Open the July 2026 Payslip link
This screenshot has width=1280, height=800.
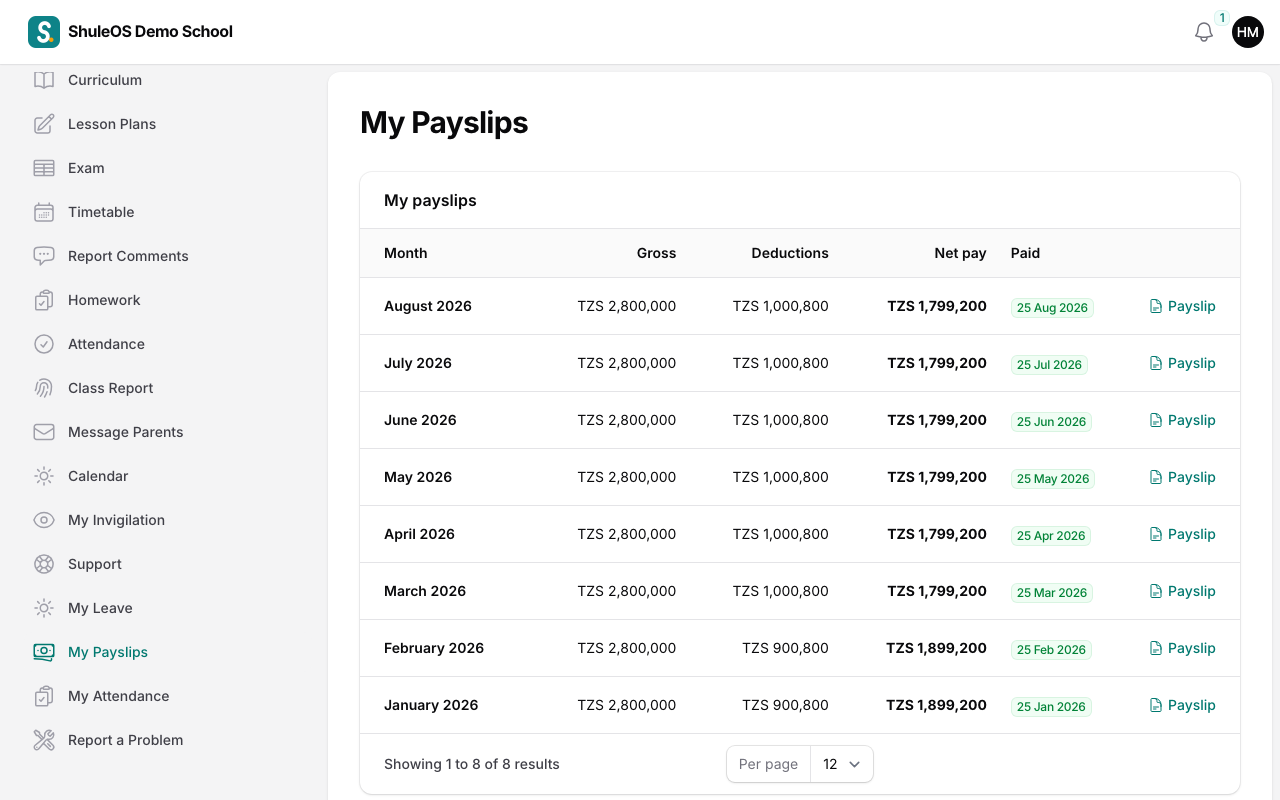[1182, 363]
